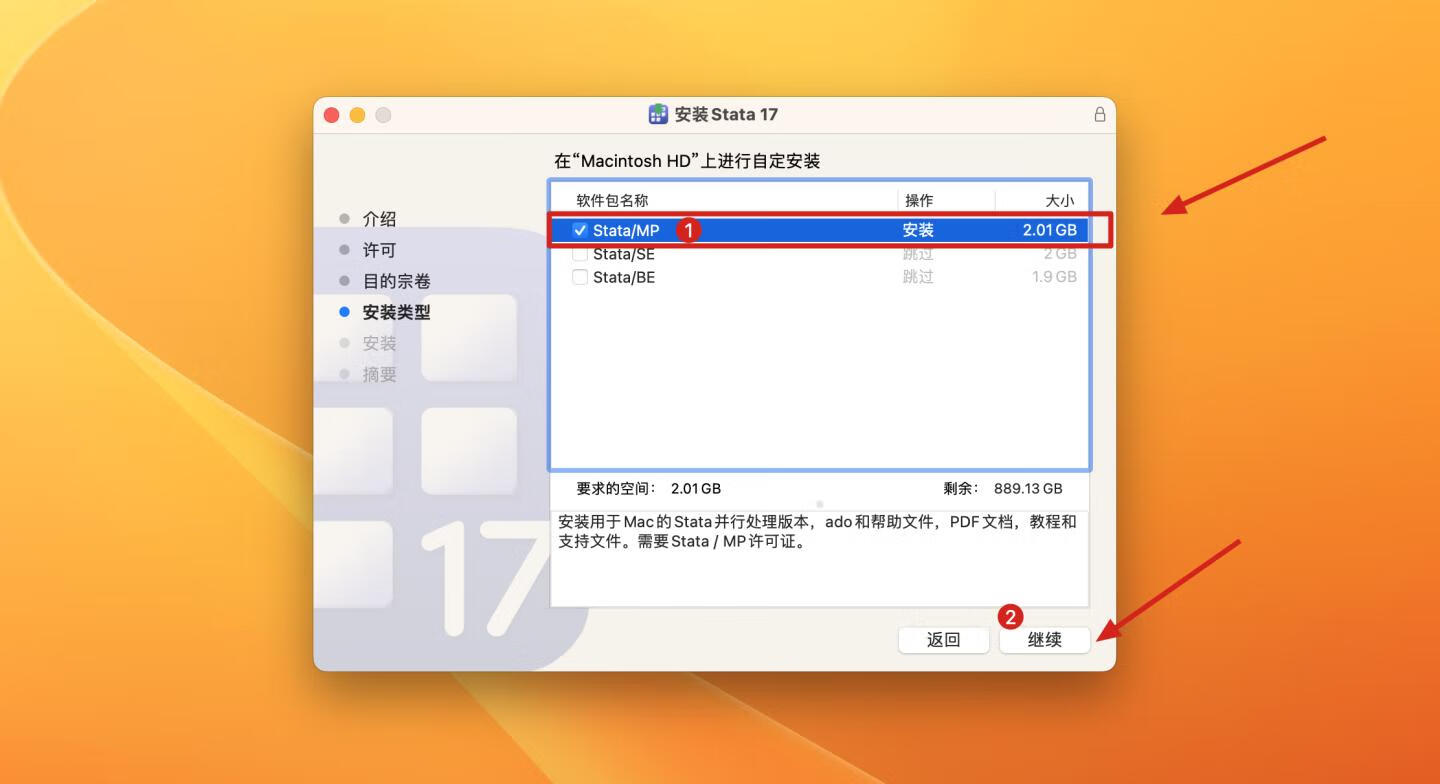Click the 操作 column header
Image resolution: width=1440 pixels, height=784 pixels.
click(x=919, y=200)
